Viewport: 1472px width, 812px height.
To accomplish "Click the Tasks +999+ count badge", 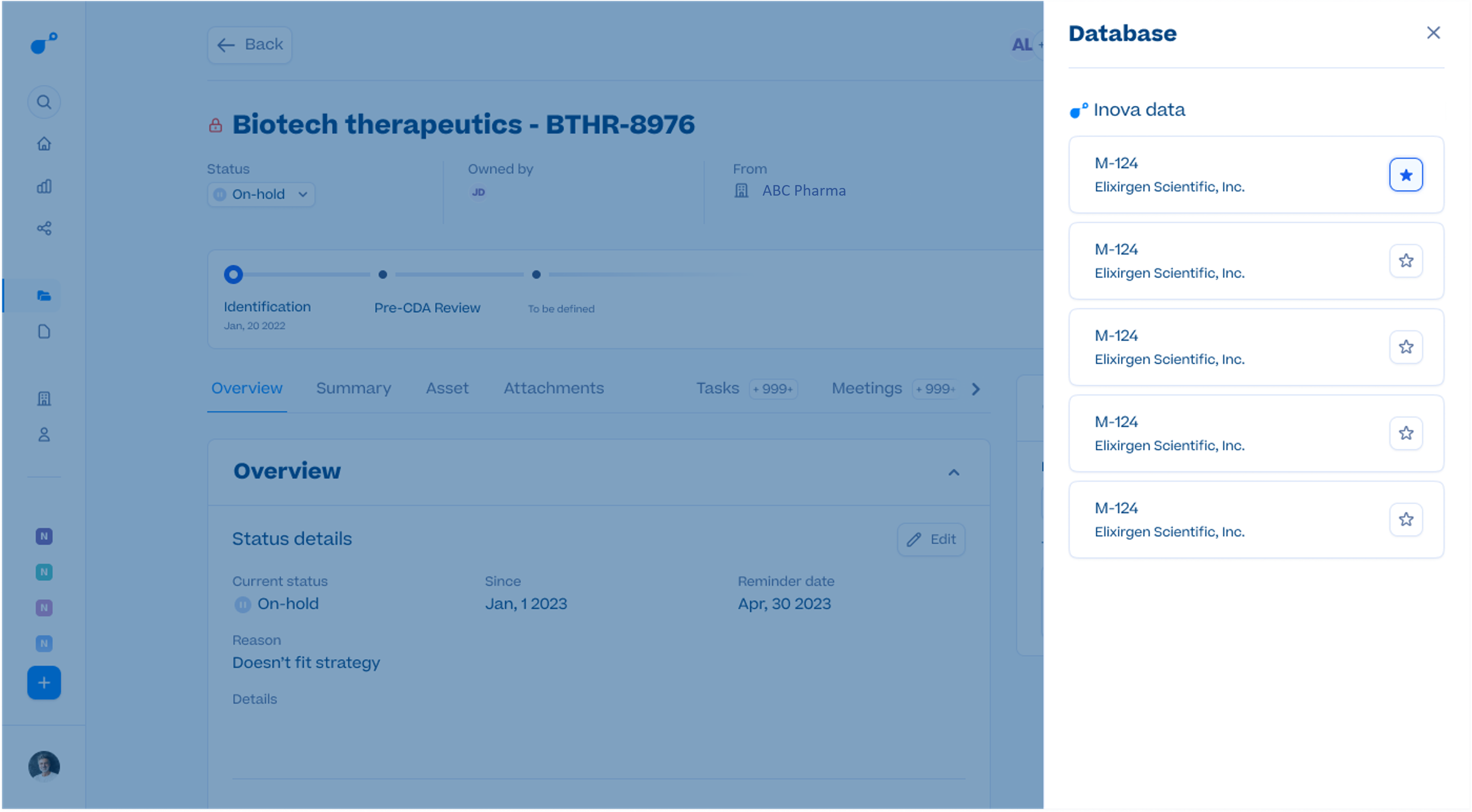I will click(x=773, y=389).
